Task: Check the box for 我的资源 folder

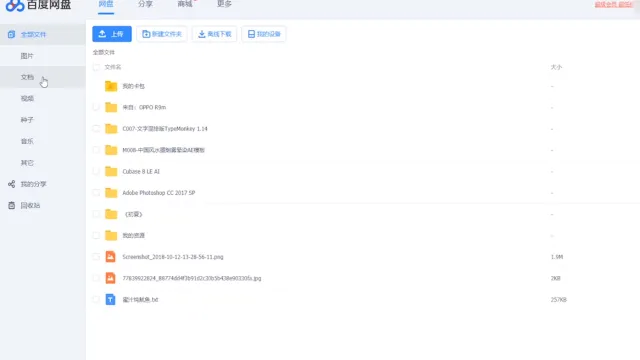Action: [x=96, y=235]
